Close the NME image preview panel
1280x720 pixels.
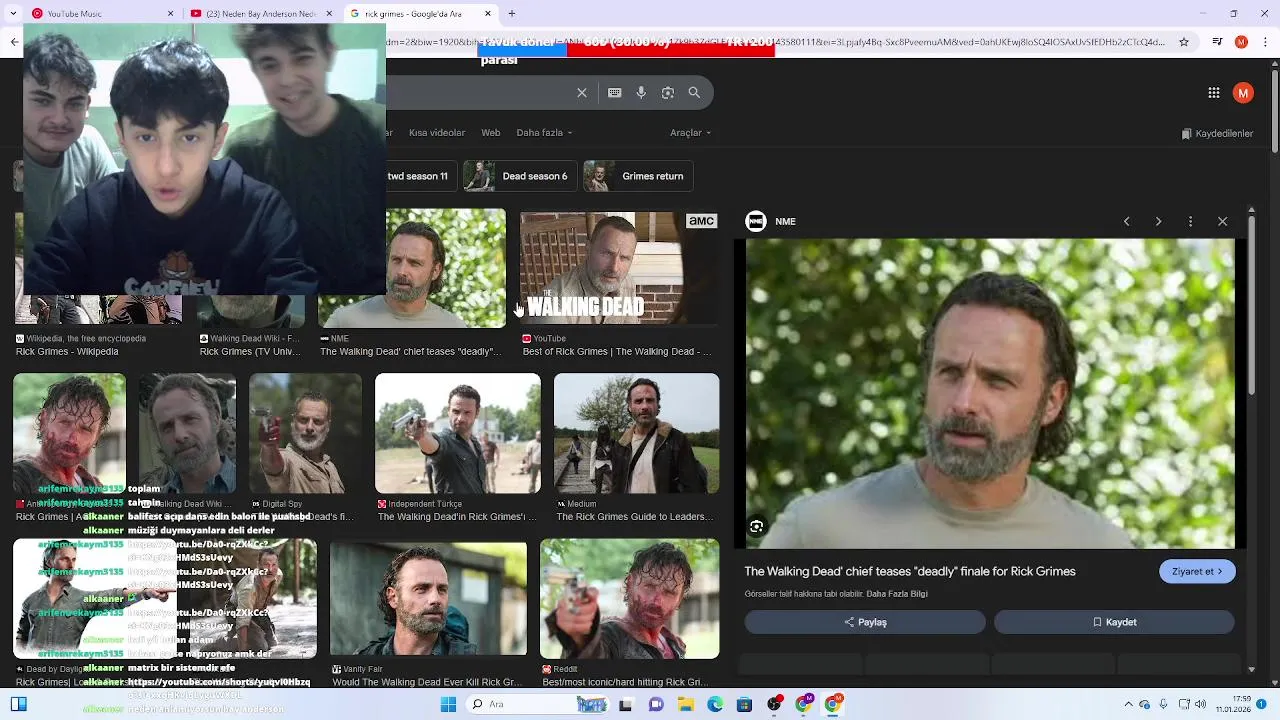coord(1222,221)
